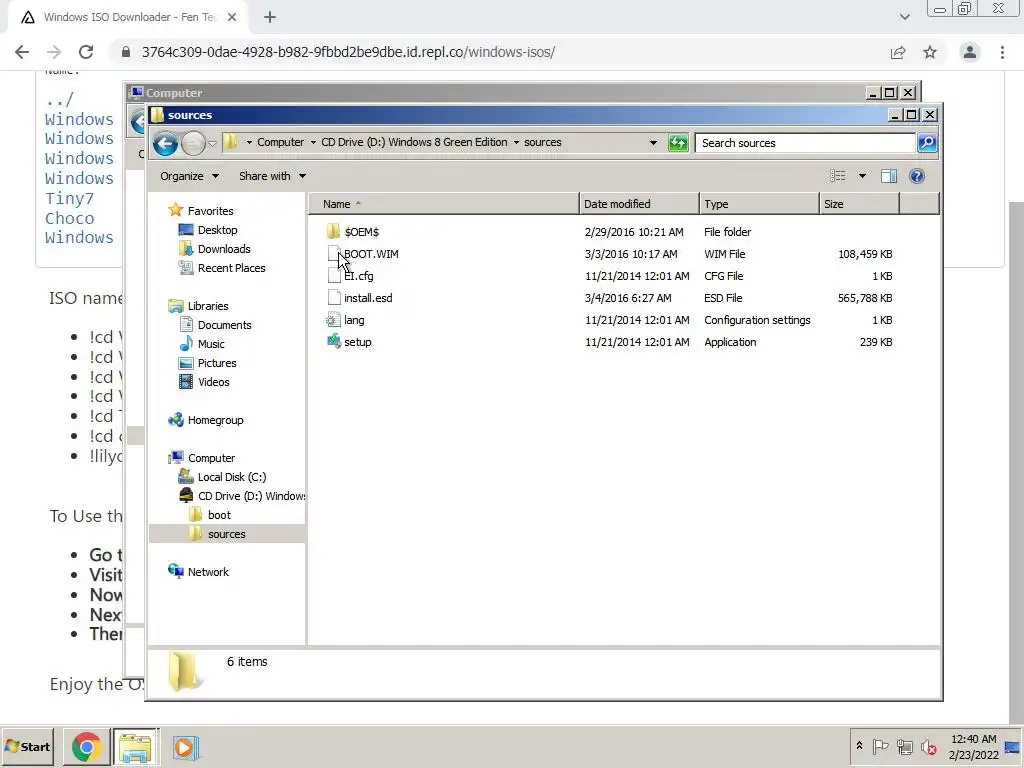This screenshot has width=1024, height=768.
Task: Select the $OEM$ folder
Action: 361,232
